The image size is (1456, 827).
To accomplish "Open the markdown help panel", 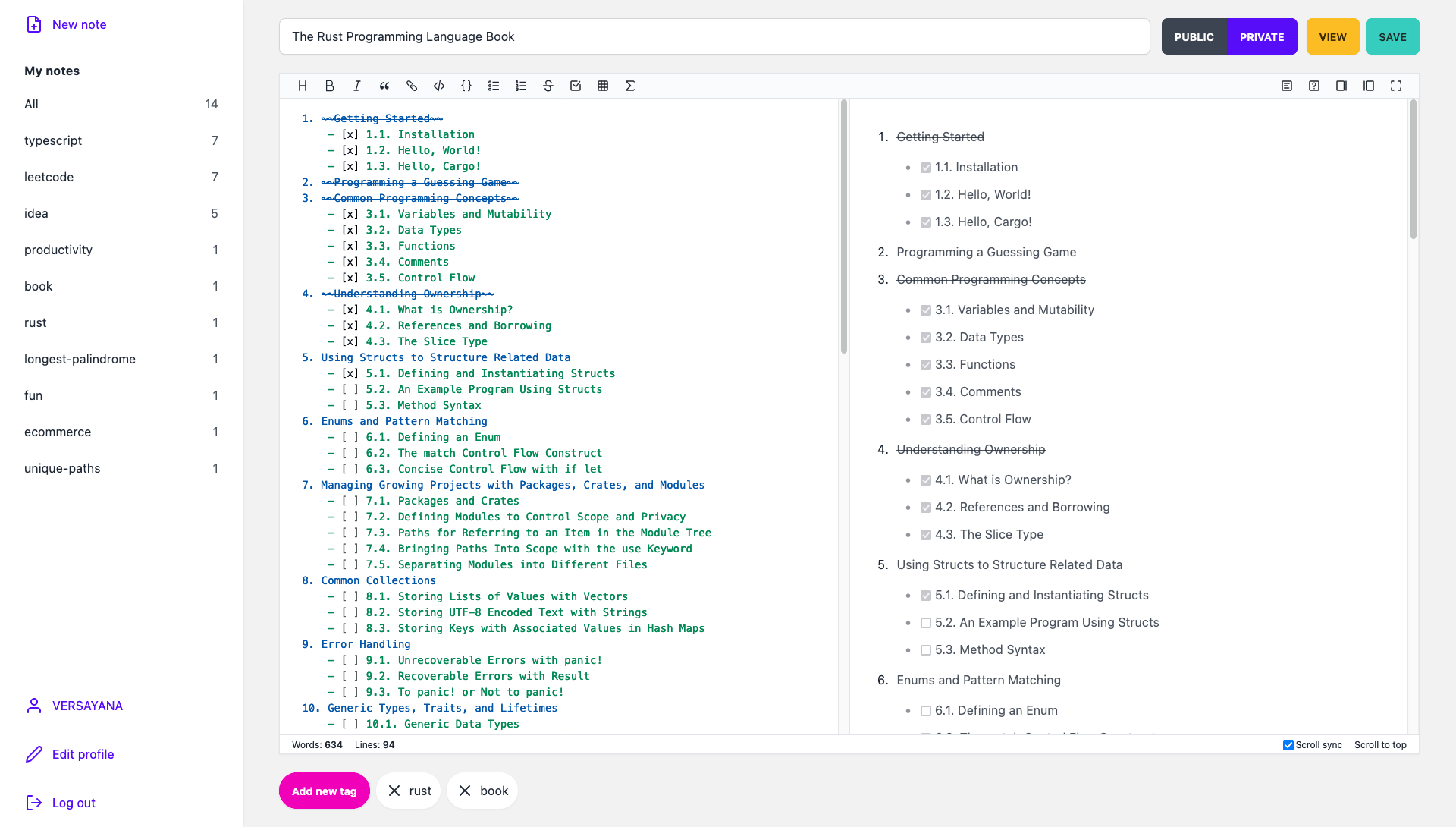I will coord(1313,86).
